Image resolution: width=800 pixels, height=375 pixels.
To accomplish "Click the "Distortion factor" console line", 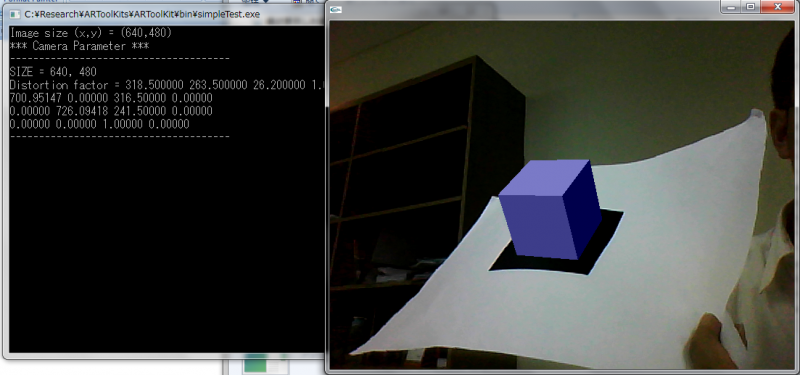I will (167, 85).
